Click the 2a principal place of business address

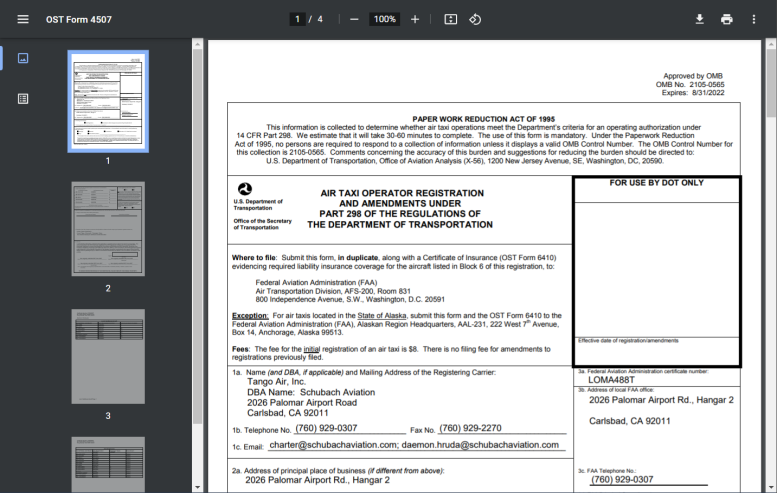point(317,480)
